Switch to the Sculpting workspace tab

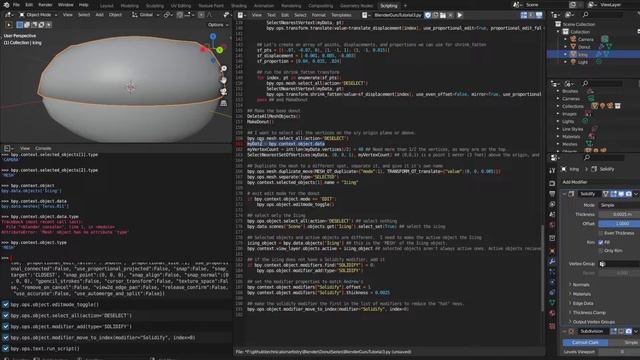[x=155, y=6]
